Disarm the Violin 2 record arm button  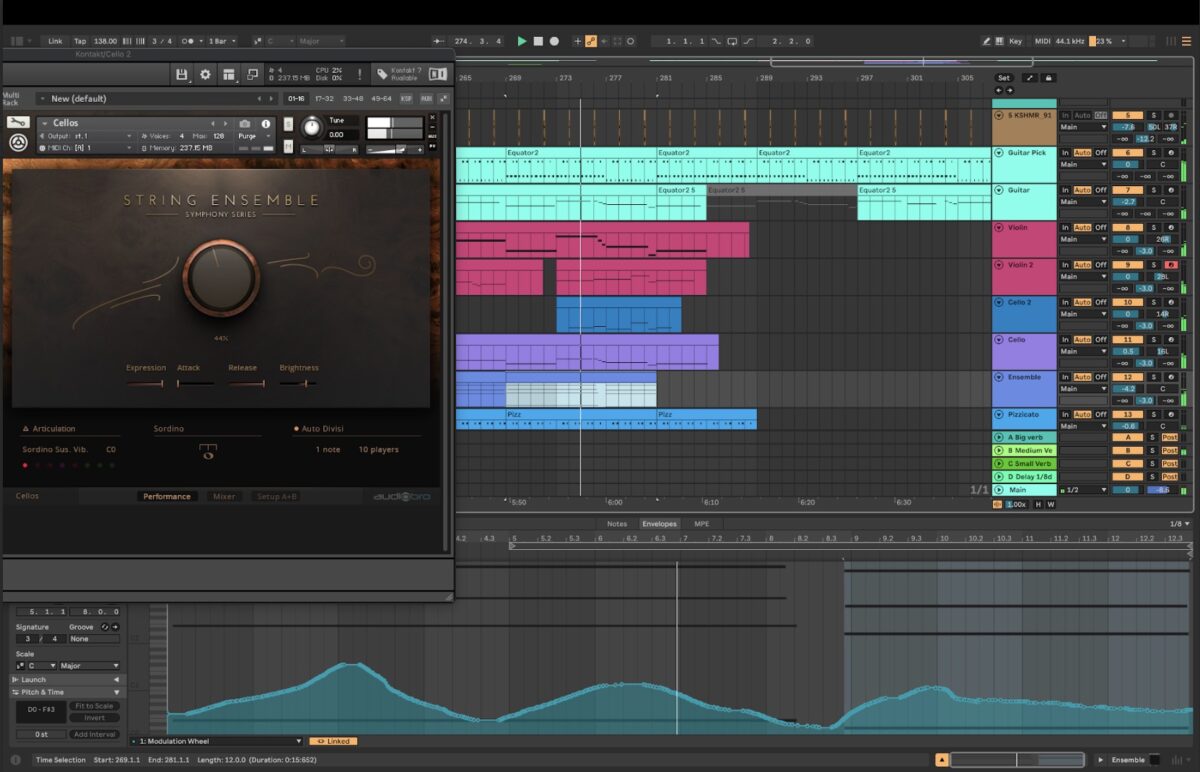(x=1170, y=265)
